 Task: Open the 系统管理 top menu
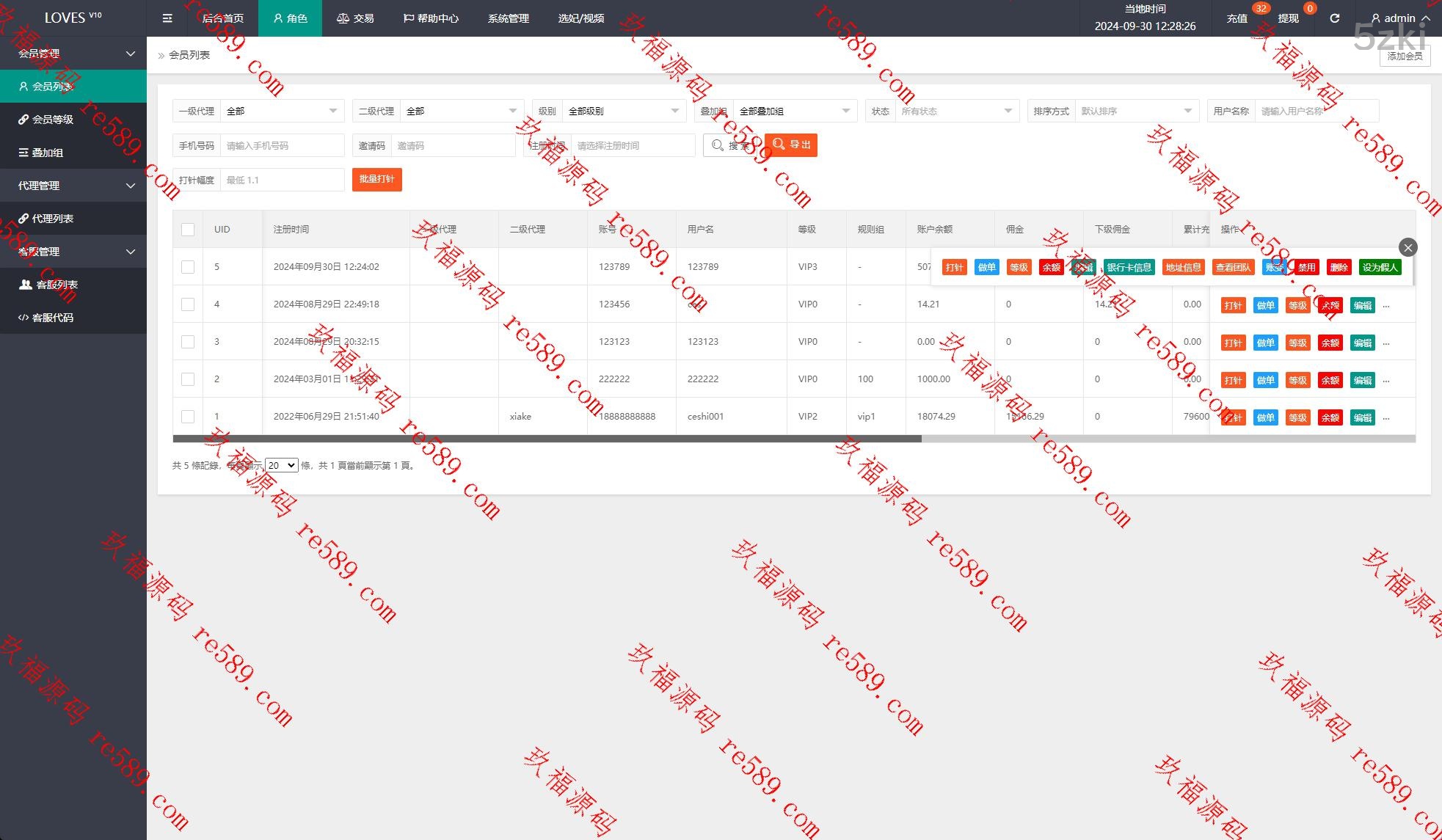tap(508, 18)
